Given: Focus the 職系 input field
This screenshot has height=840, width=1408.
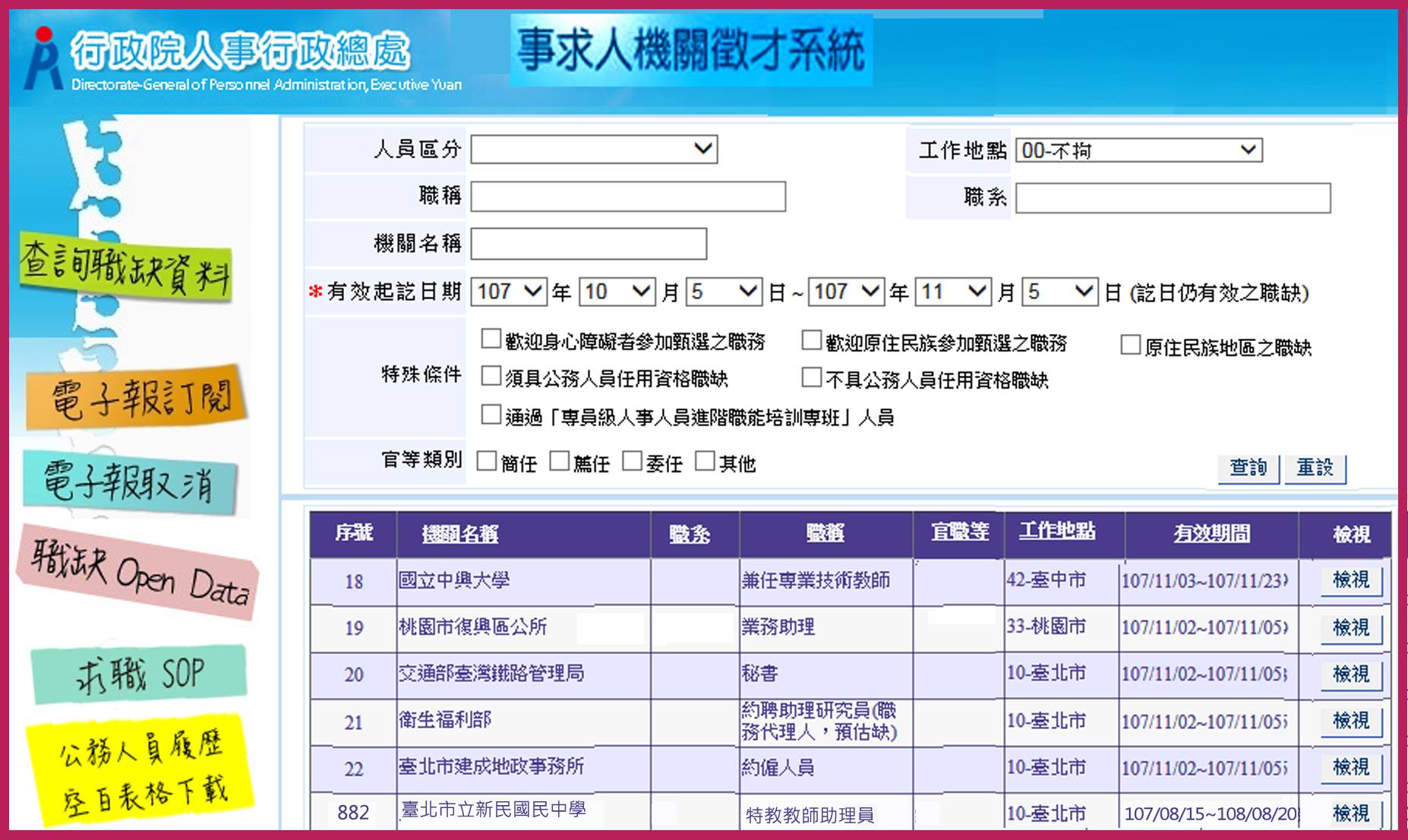Looking at the screenshot, I should 1173,198.
